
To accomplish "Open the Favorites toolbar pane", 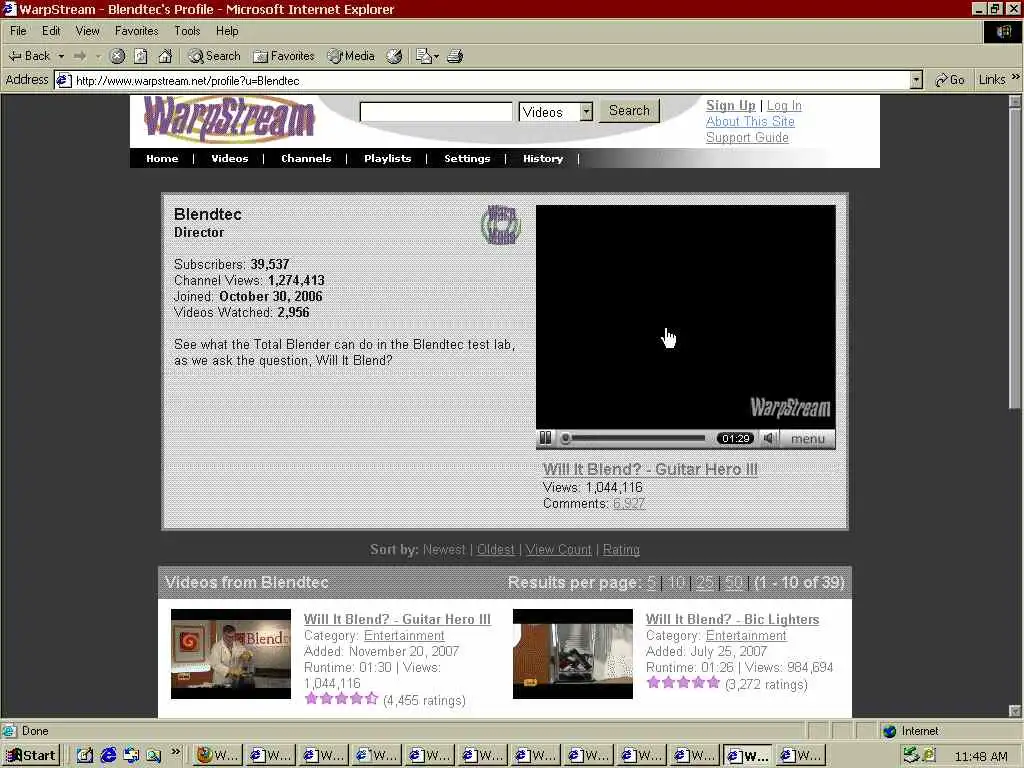I will pos(283,56).
